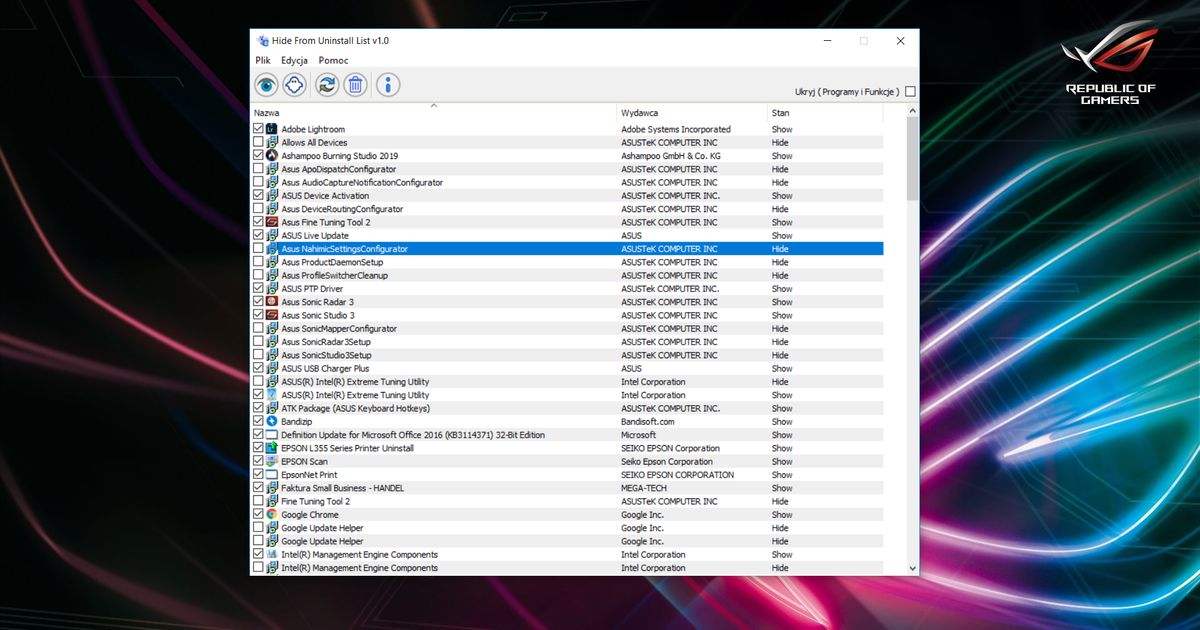Click the ASUS USB Charger Plus icon
This screenshot has width=1200, height=630.
(x=272, y=368)
